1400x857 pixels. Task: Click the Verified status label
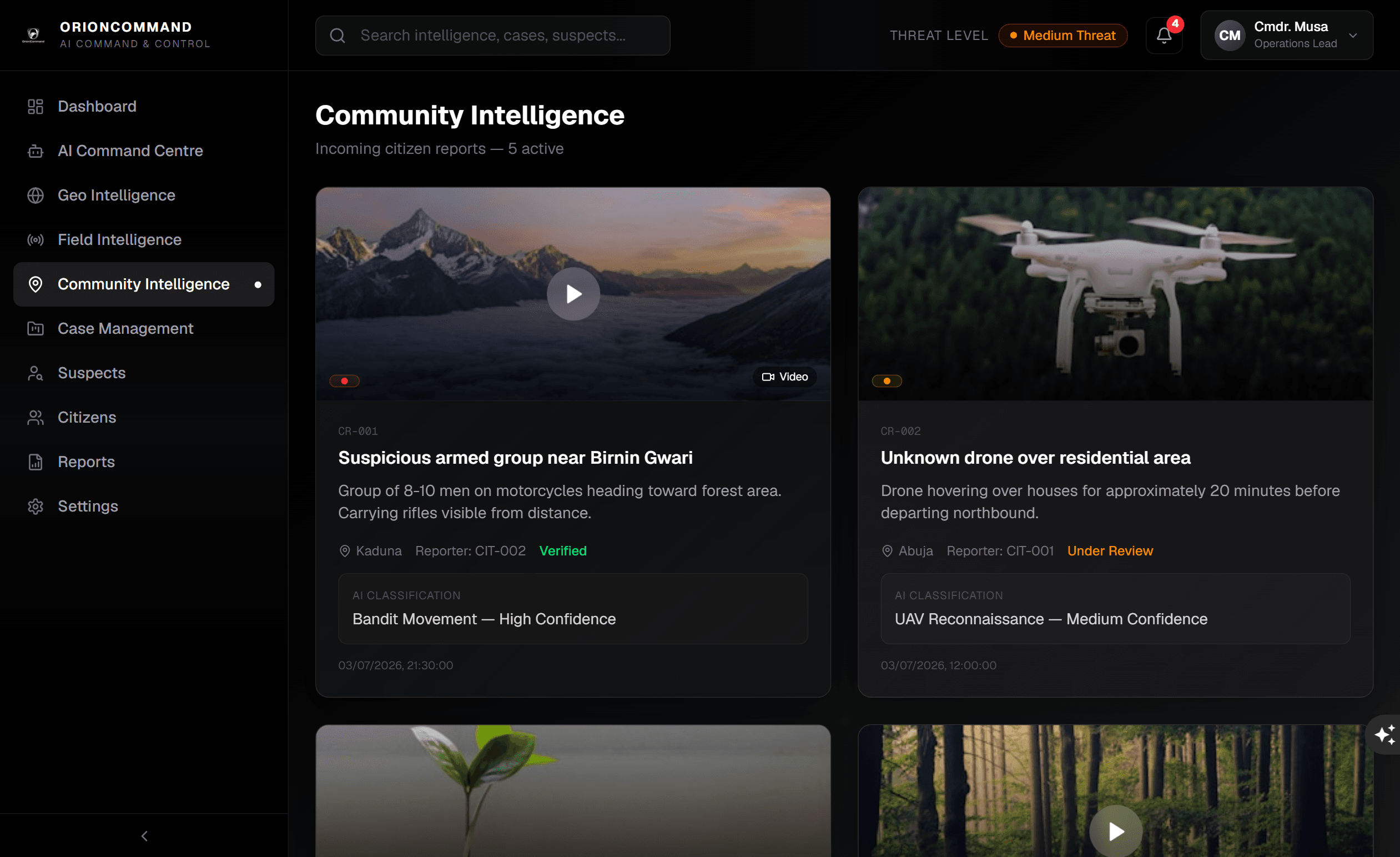(x=562, y=550)
